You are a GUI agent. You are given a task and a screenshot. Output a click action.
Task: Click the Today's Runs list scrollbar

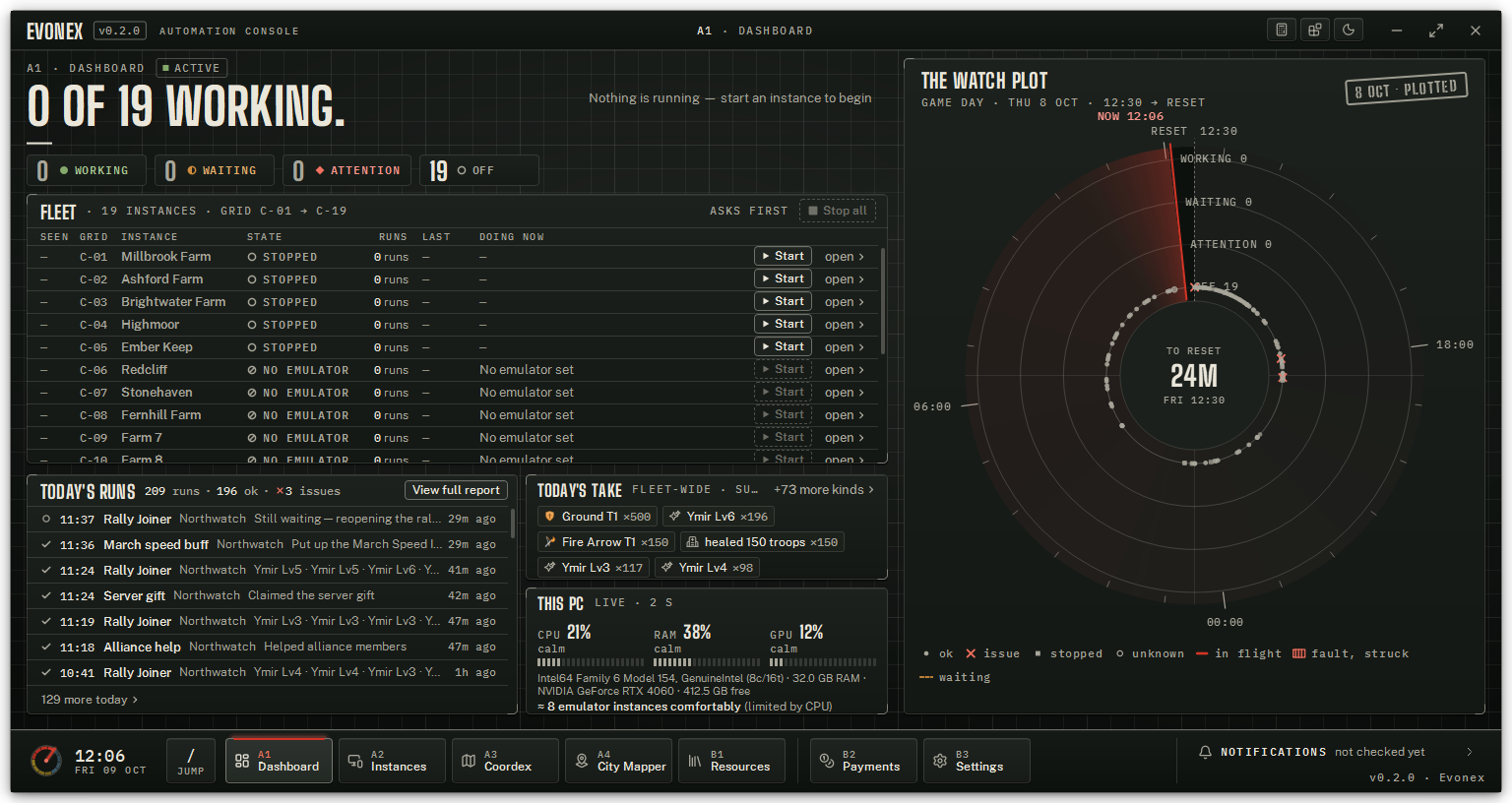coord(513,523)
